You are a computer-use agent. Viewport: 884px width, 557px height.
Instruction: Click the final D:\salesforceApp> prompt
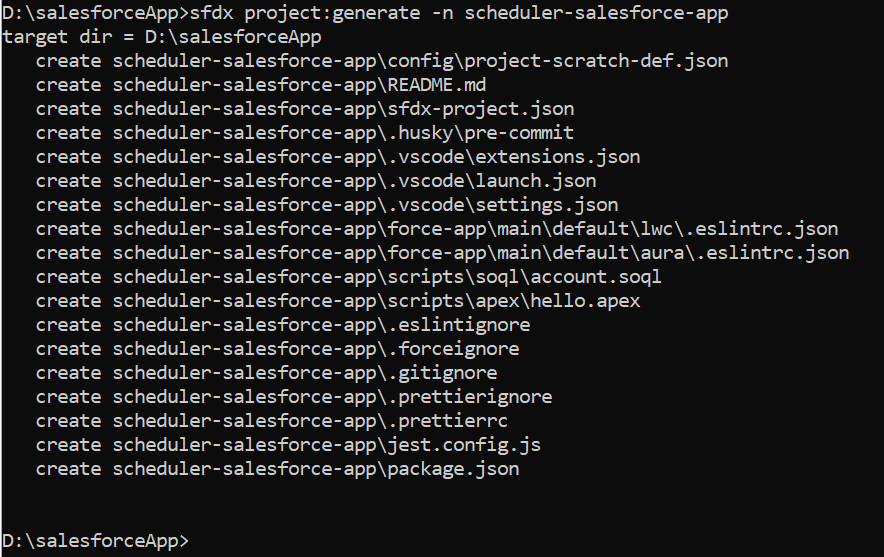pos(95,541)
